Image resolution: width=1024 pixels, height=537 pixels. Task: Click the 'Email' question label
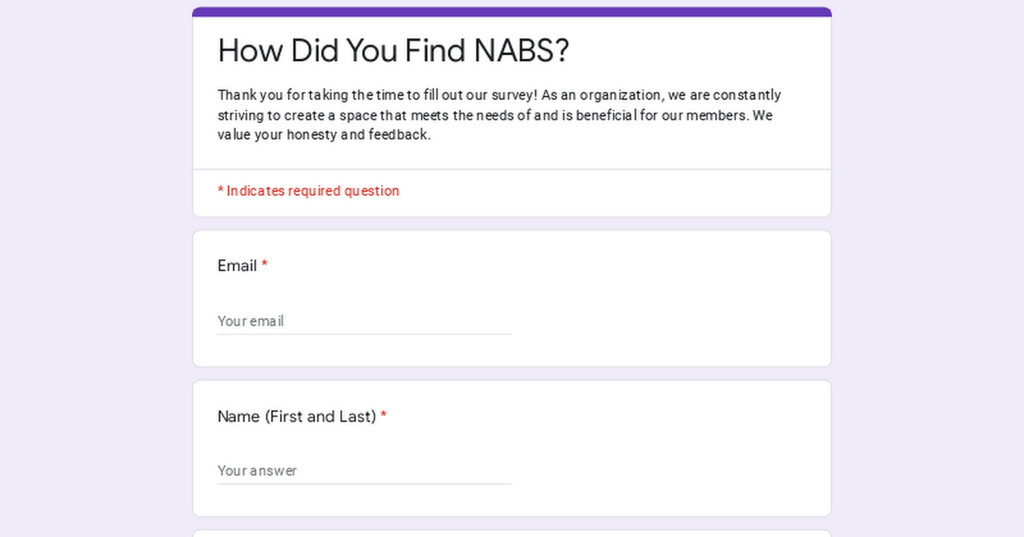coord(237,266)
